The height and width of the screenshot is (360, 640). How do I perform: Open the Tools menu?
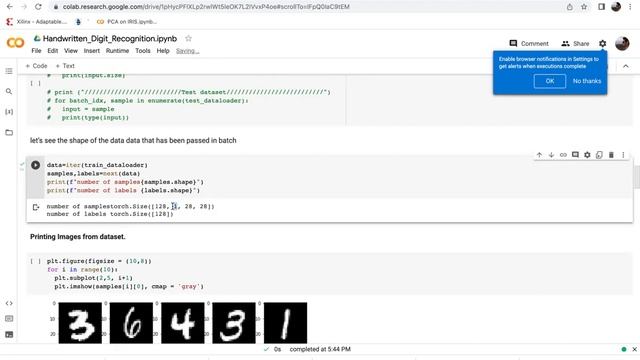pyautogui.click(x=143, y=51)
